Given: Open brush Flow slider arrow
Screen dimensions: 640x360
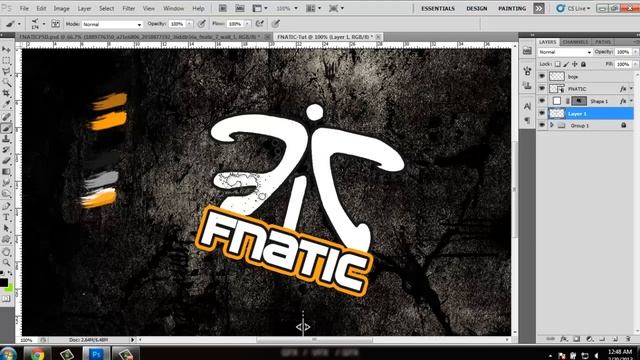Looking at the screenshot, I should pos(247,24).
